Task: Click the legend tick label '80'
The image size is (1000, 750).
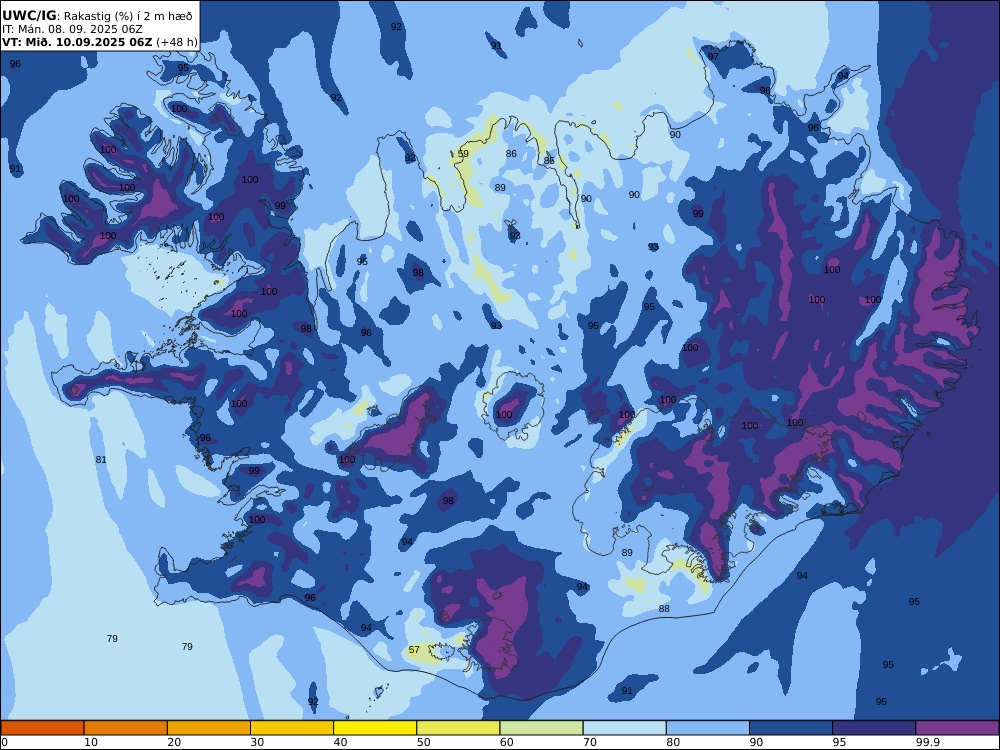Action: pos(673,742)
